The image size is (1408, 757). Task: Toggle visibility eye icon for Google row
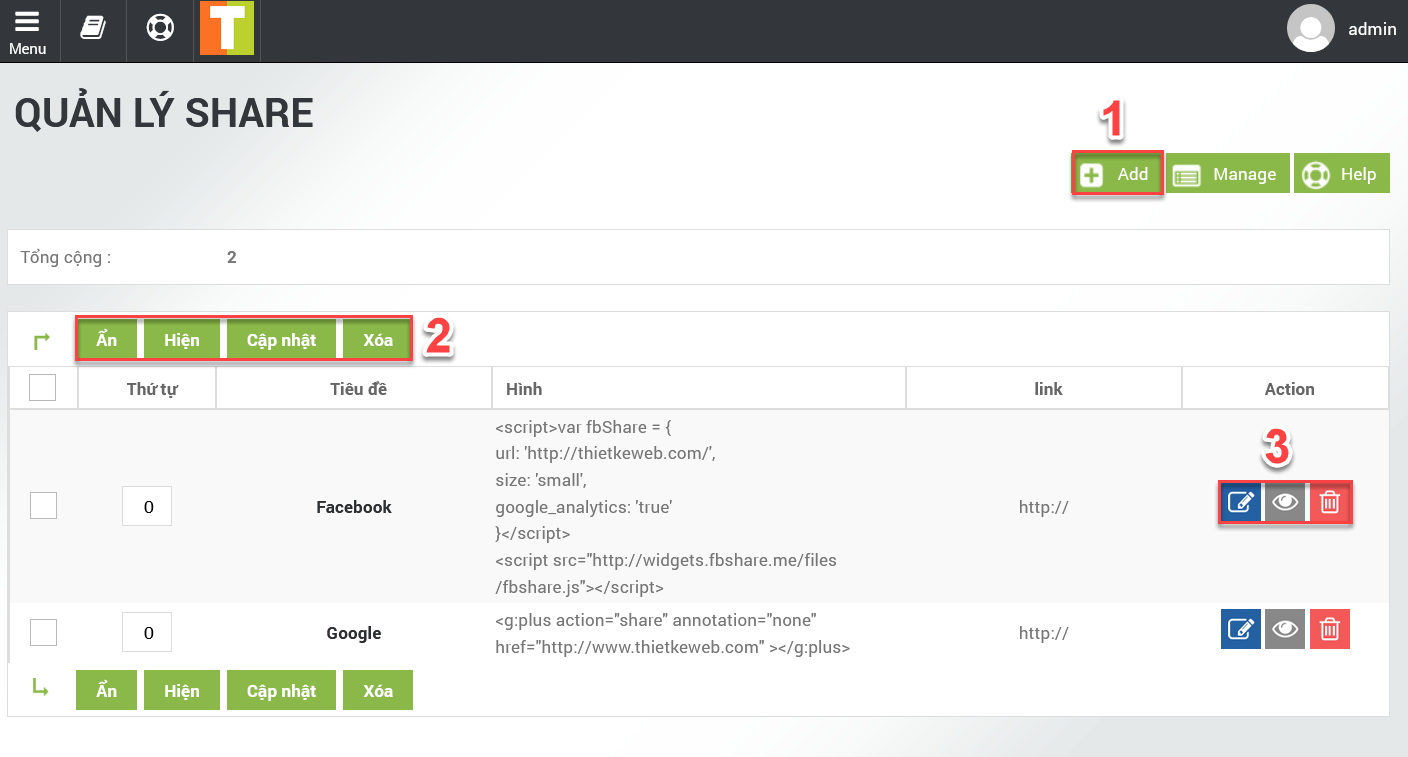tap(1285, 629)
